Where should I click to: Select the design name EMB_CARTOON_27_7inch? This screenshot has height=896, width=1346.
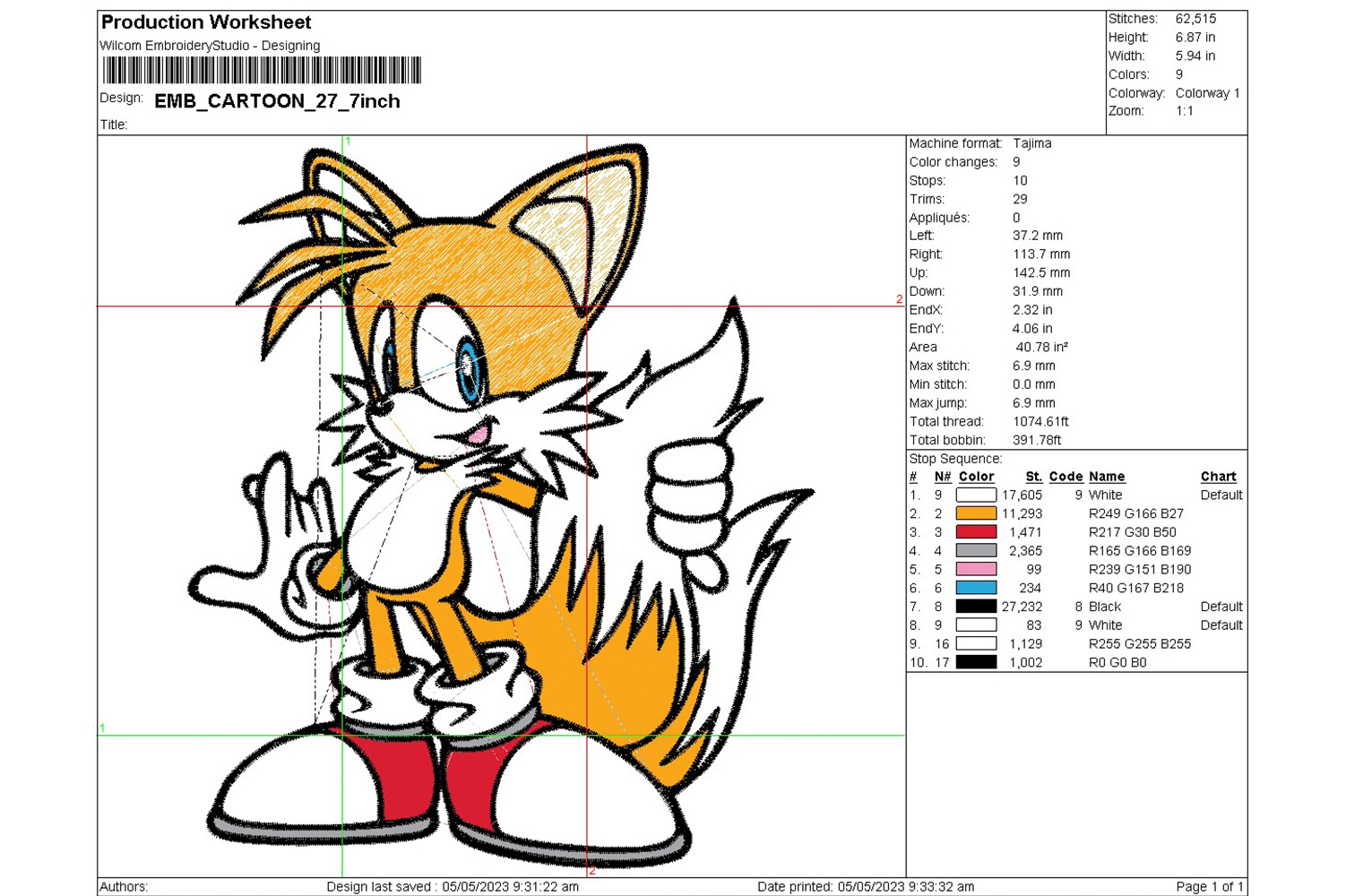pos(277,101)
